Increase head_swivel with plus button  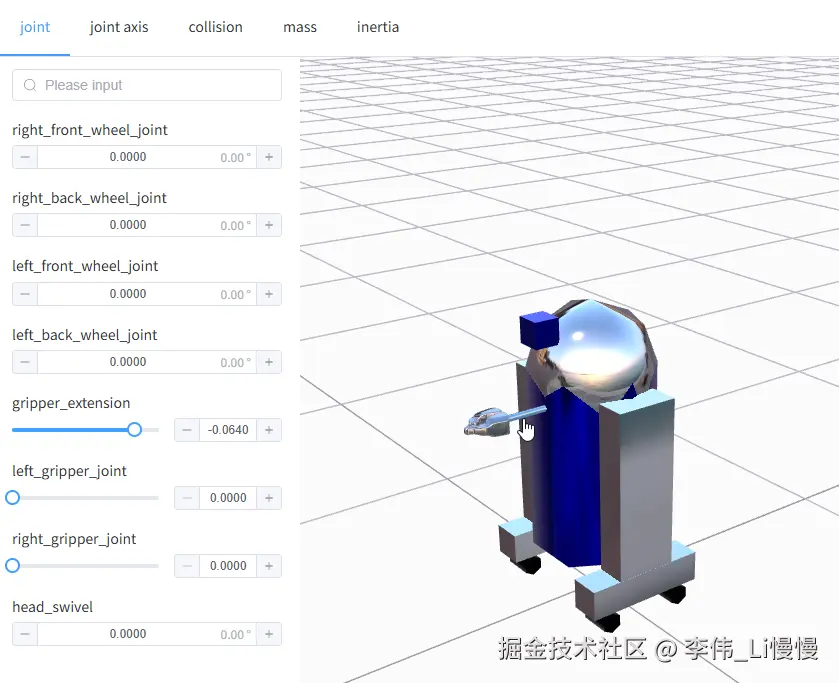[269, 634]
